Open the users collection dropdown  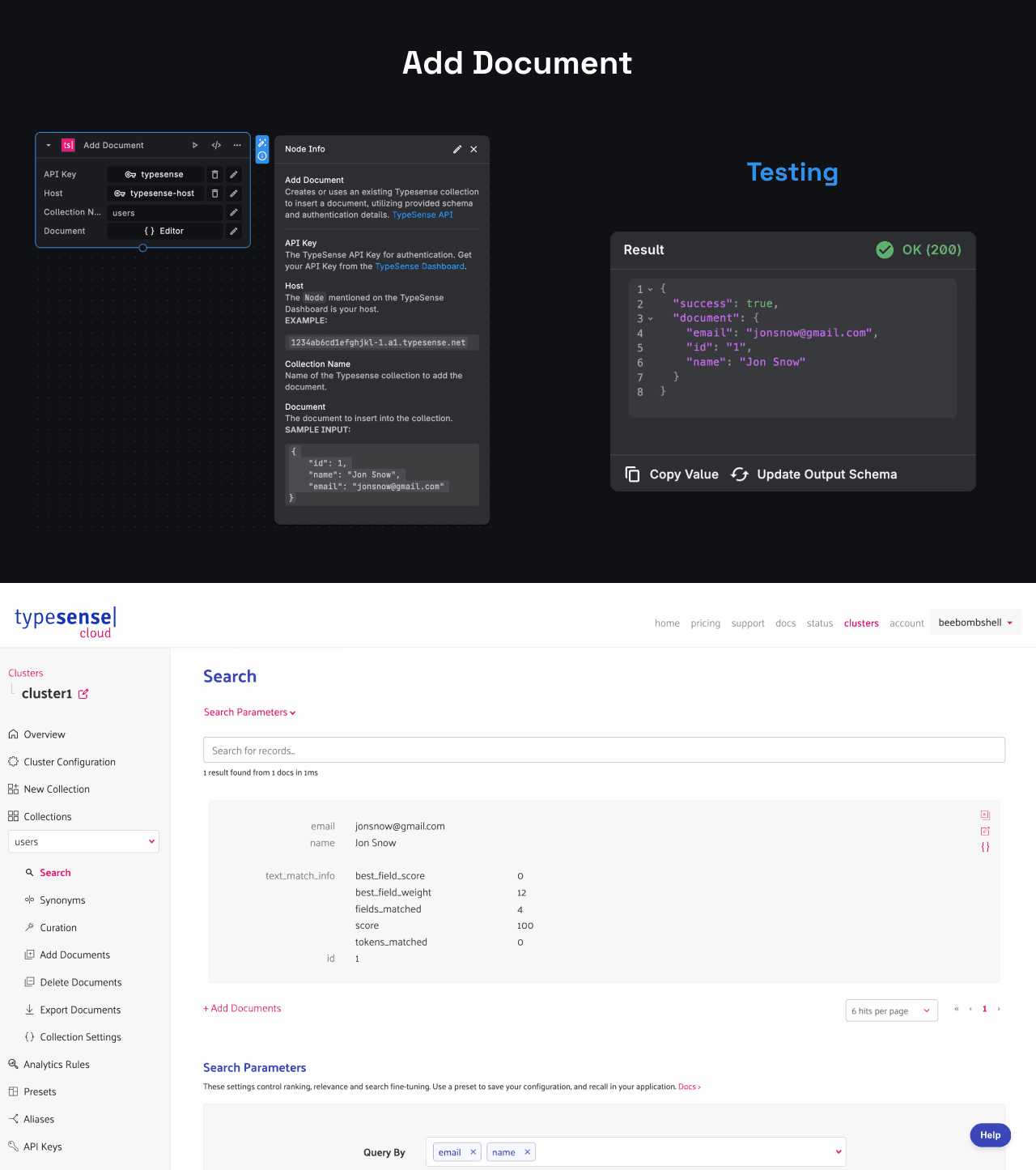(83, 841)
